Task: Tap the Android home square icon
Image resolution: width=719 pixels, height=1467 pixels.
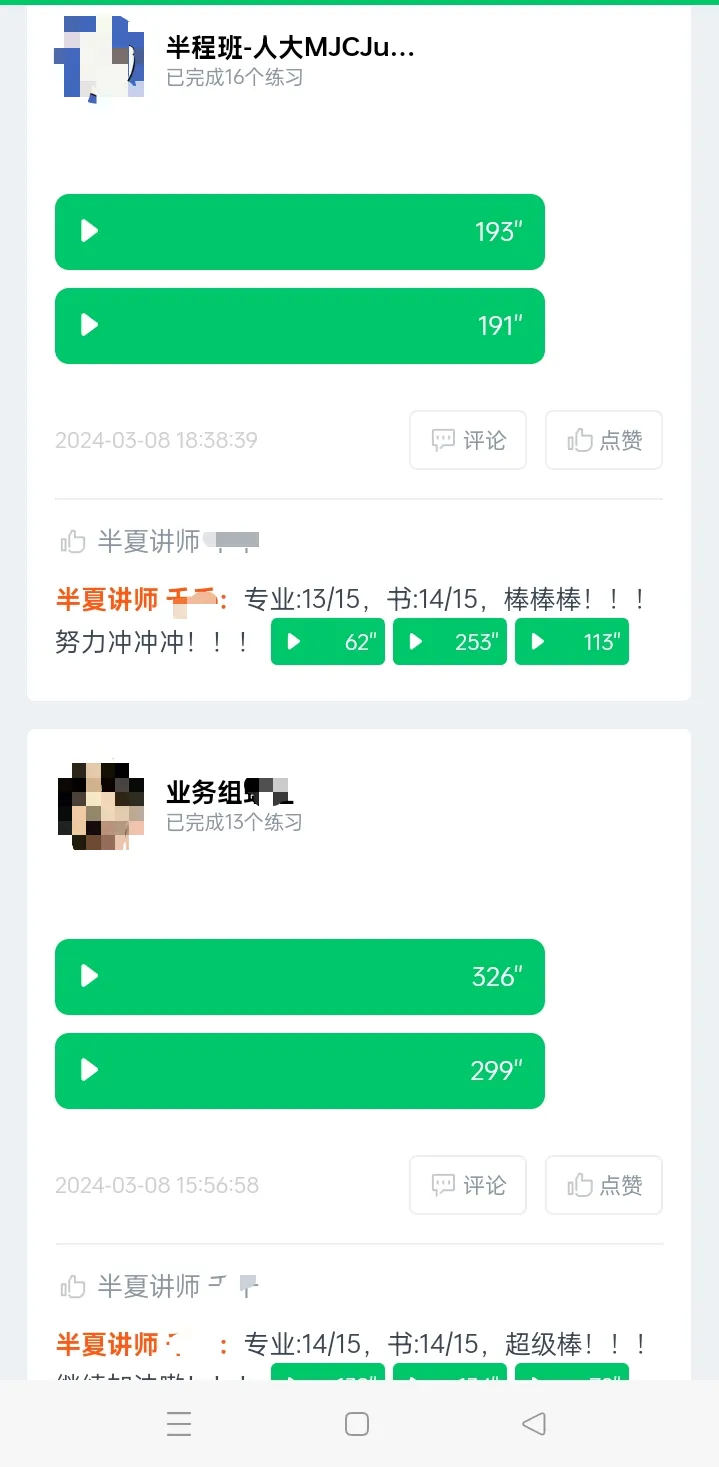Action: [357, 1424]
